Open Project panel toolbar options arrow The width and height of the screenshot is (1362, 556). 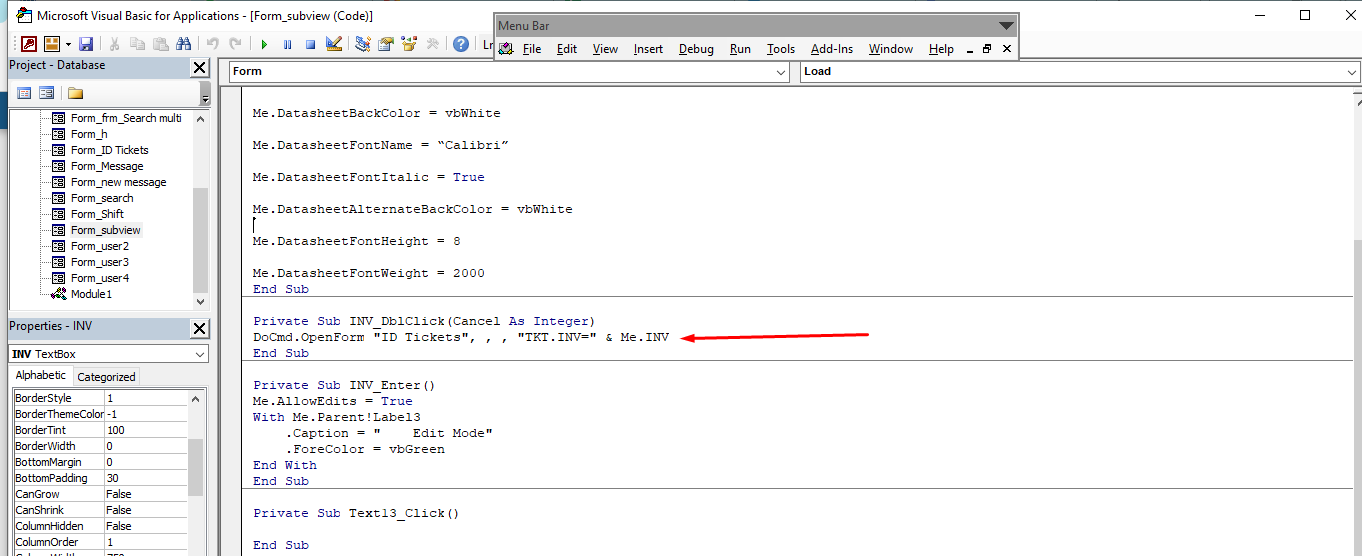tap(205, 95)
